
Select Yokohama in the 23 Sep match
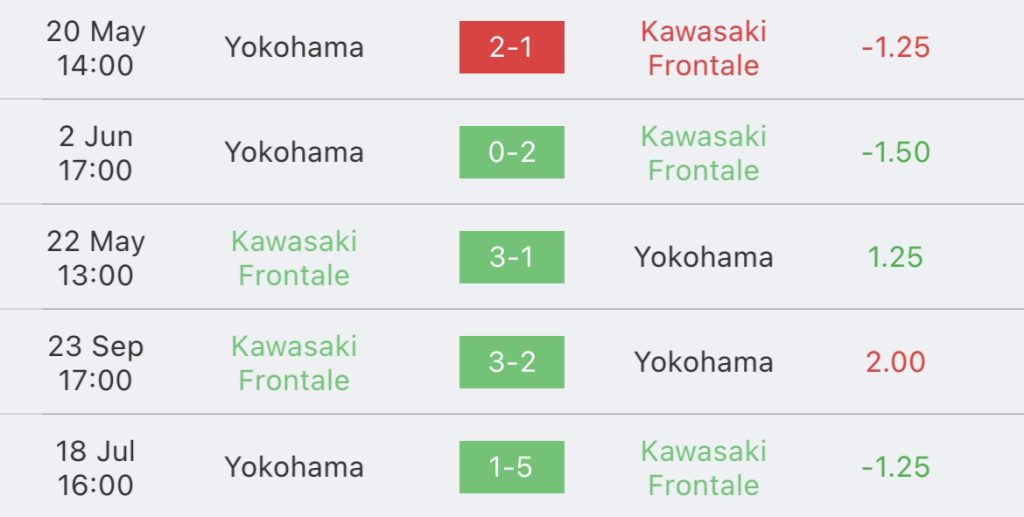pyautogui.click(x=703, y=362)
